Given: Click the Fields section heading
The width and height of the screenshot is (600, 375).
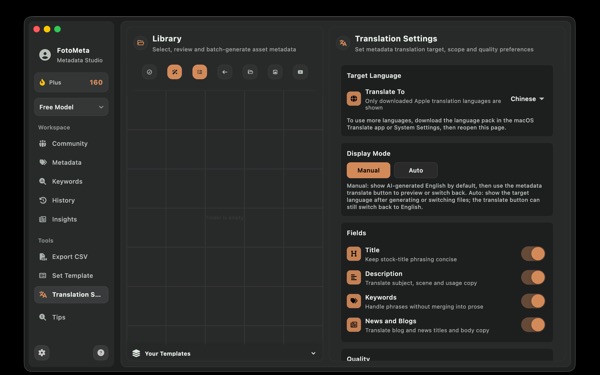Looking at the screenshot, I should [x=356, y=233].
